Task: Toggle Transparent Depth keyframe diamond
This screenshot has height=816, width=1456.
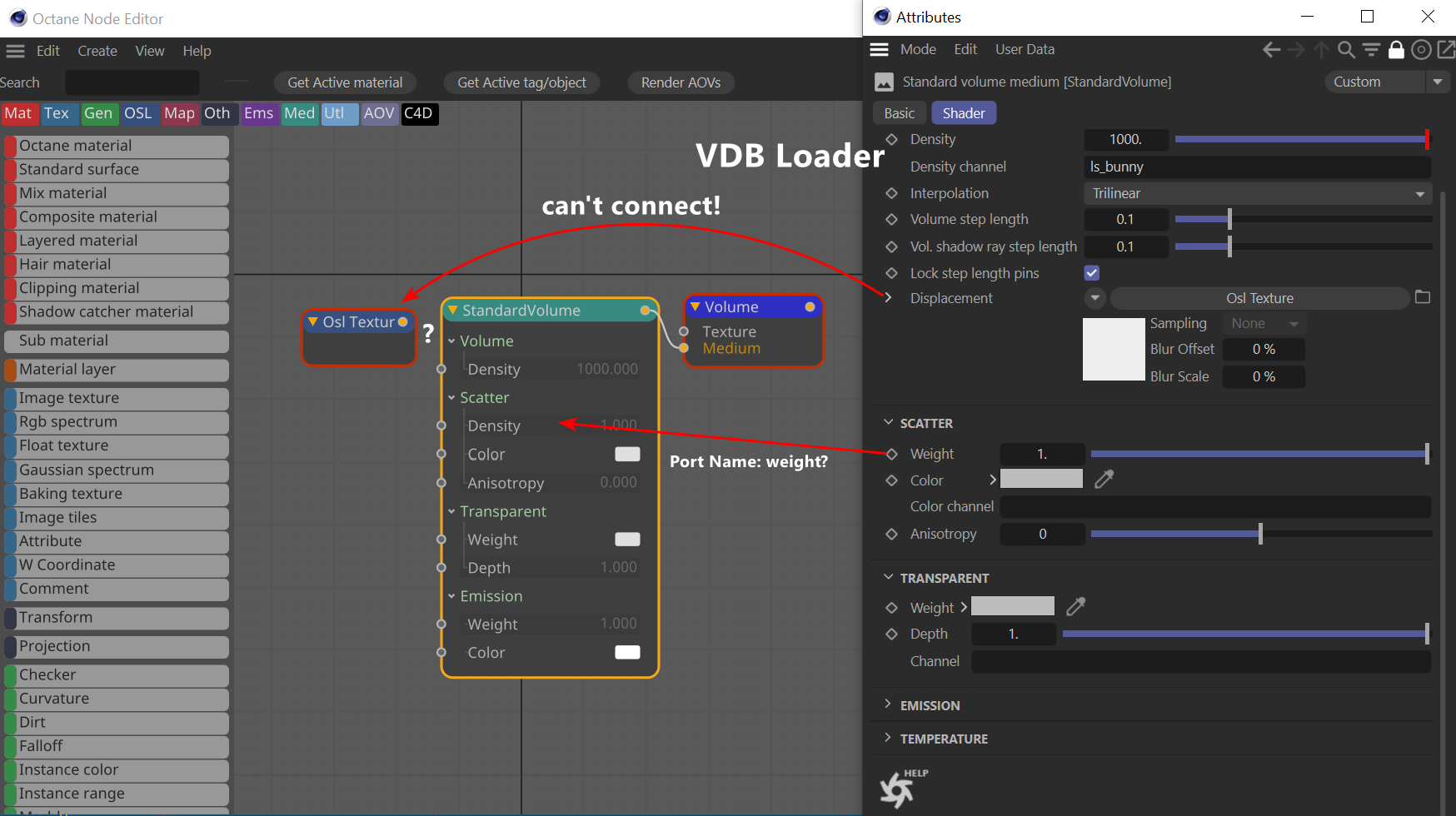Action: [891, 634]
